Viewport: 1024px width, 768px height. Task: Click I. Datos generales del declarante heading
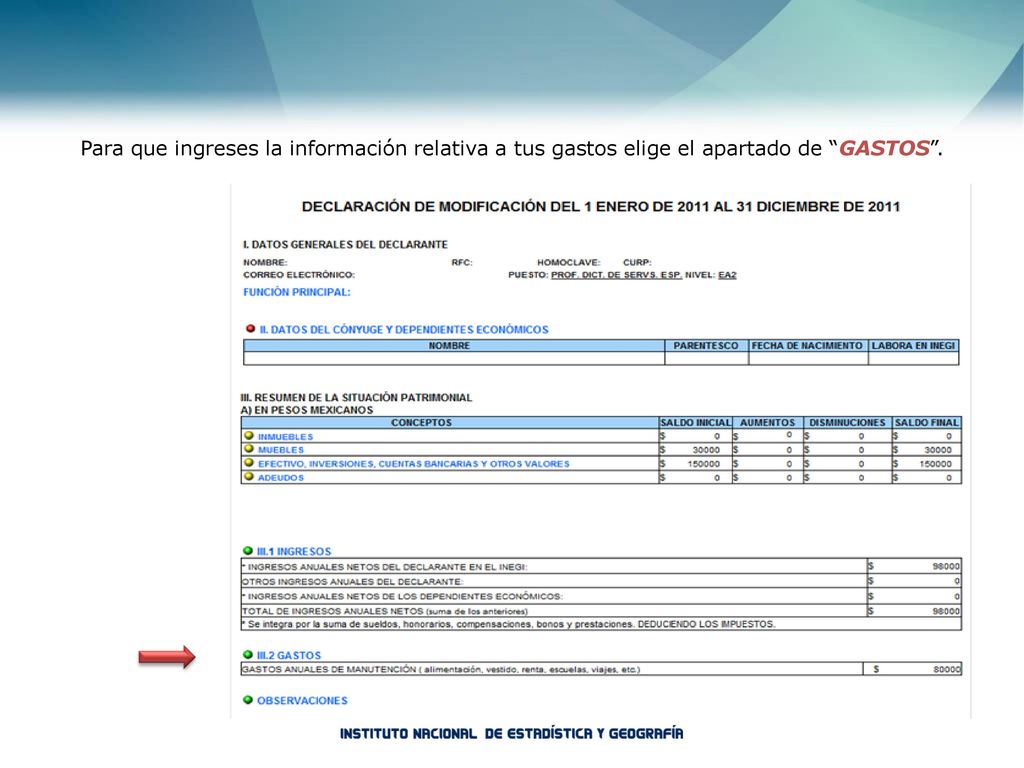[x=345, y=244]
